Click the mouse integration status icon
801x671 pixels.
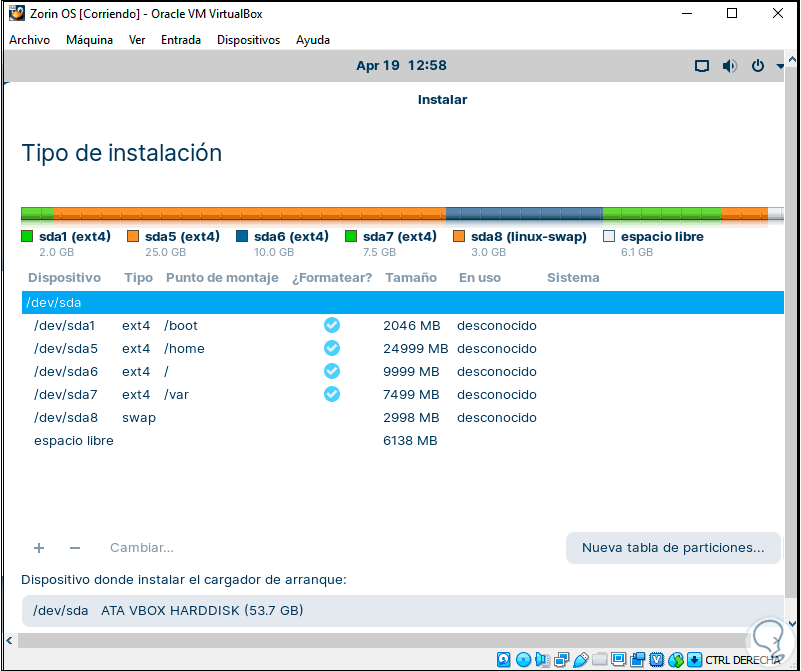pos(676,660)
